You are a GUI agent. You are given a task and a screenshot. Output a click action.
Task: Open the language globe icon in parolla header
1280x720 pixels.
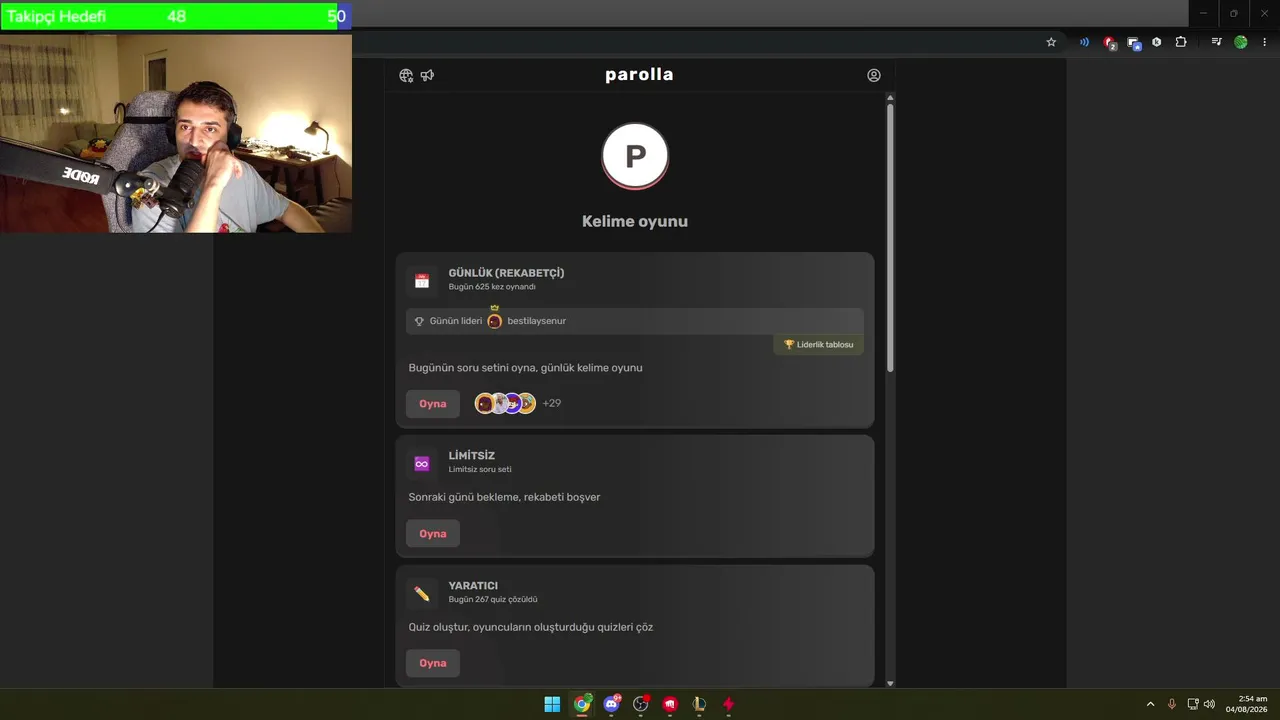406,75
